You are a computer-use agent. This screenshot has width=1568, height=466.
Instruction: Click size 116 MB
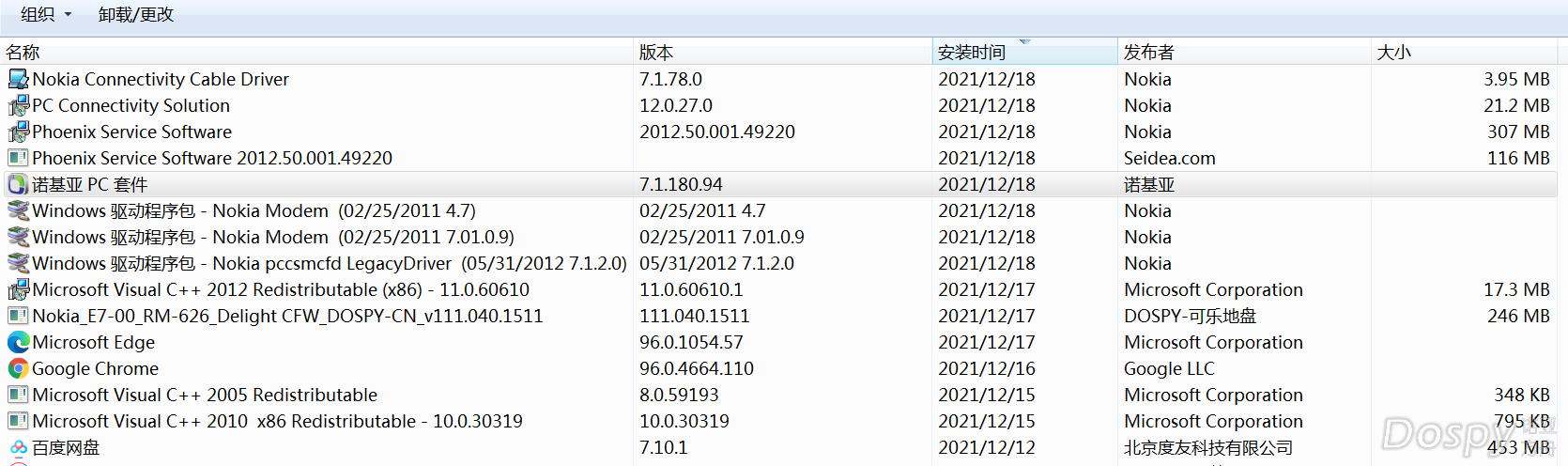(x=1518, y=158)
